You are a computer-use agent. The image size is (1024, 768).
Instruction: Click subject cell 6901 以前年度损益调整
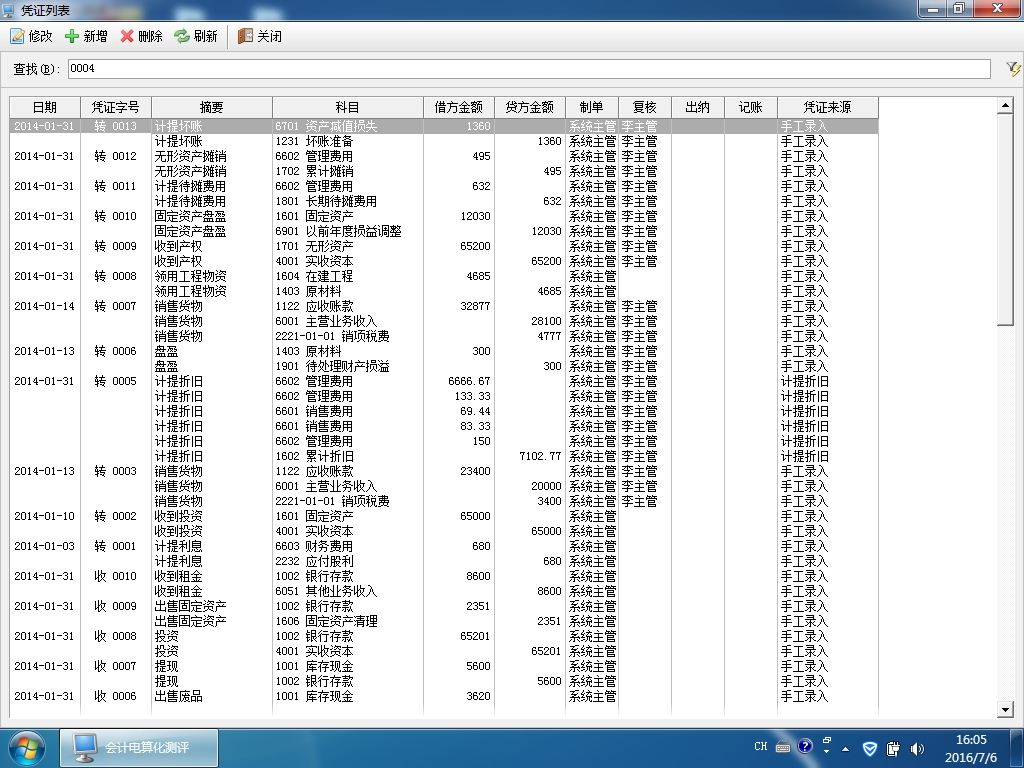338,231
